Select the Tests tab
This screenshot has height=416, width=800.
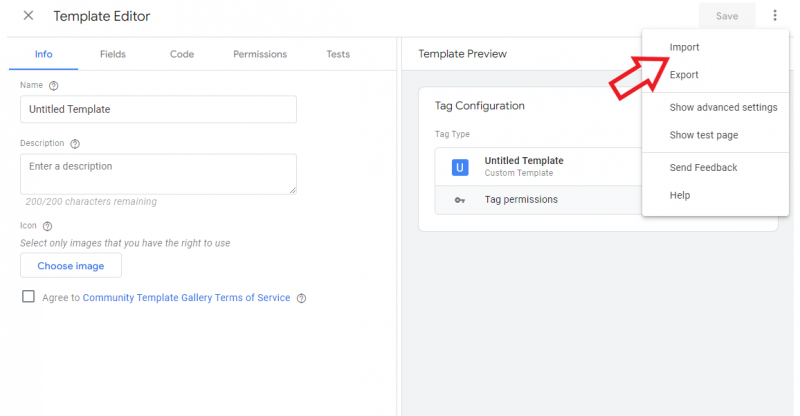tap(338, 54)
